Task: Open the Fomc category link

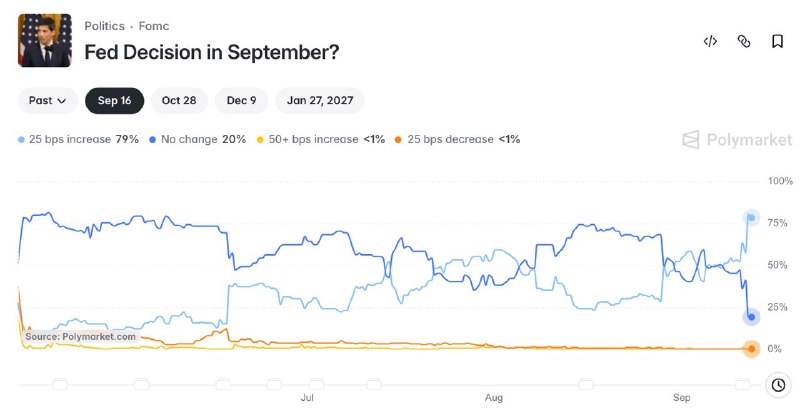Action: point(154,26)
